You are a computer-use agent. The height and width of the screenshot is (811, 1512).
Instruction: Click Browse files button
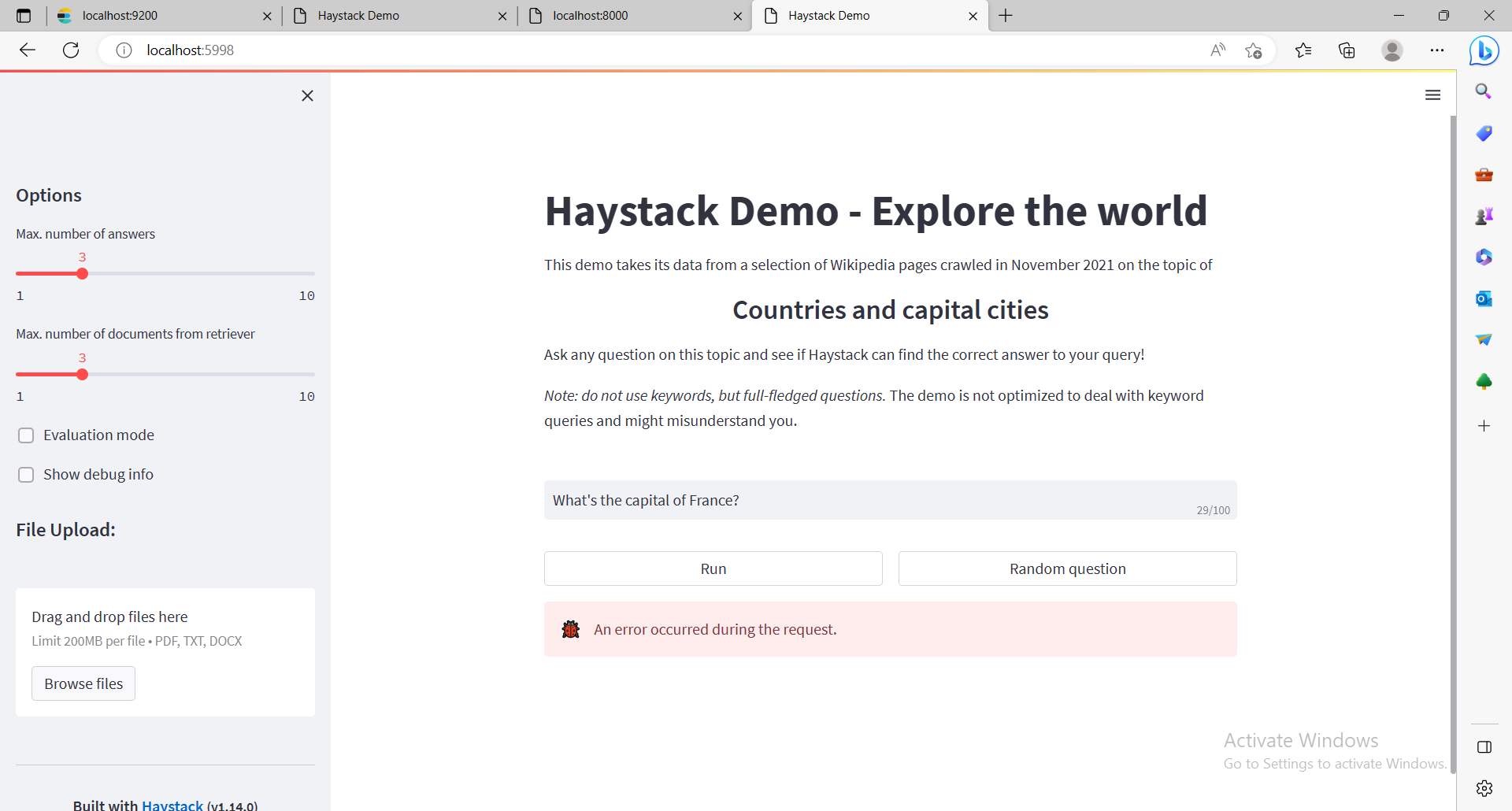tap(83, 683)
